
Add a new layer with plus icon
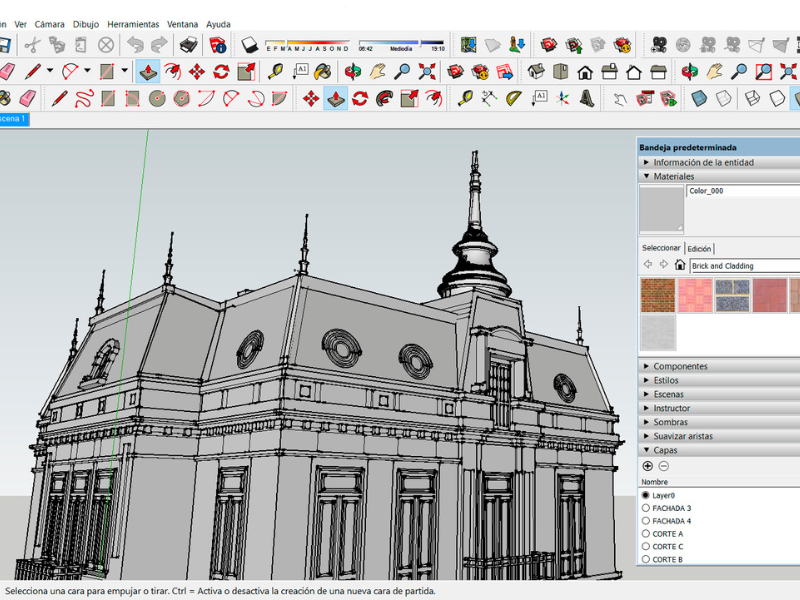point(647,466)
